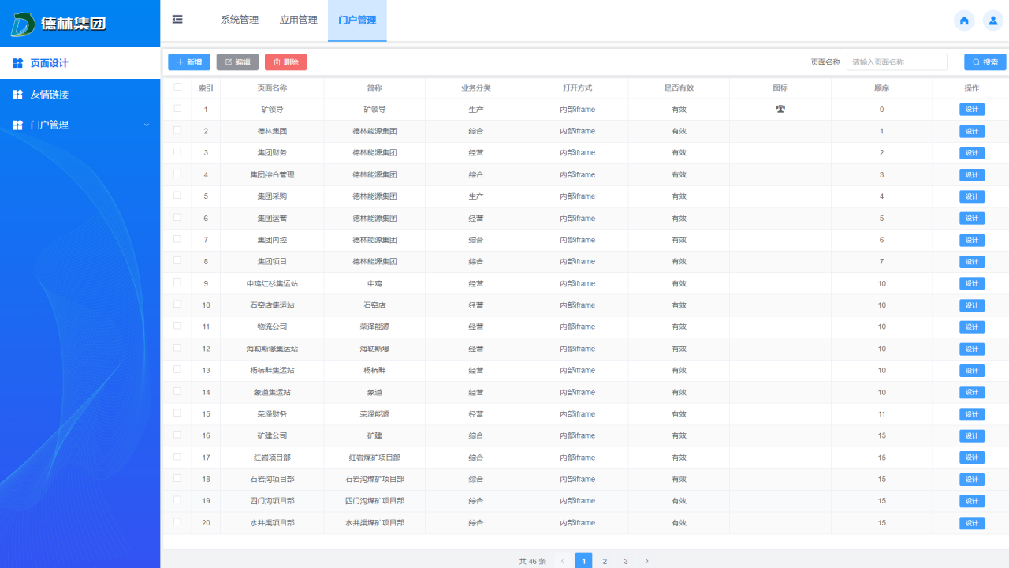1009x568 pixels.
Task: Click the 德林集团 logo
Action: pos(58,24)
